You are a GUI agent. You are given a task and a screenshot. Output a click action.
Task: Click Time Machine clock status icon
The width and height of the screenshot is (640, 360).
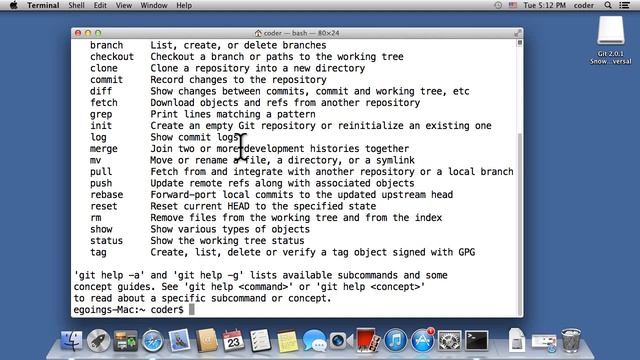click(x=498, y=5)
